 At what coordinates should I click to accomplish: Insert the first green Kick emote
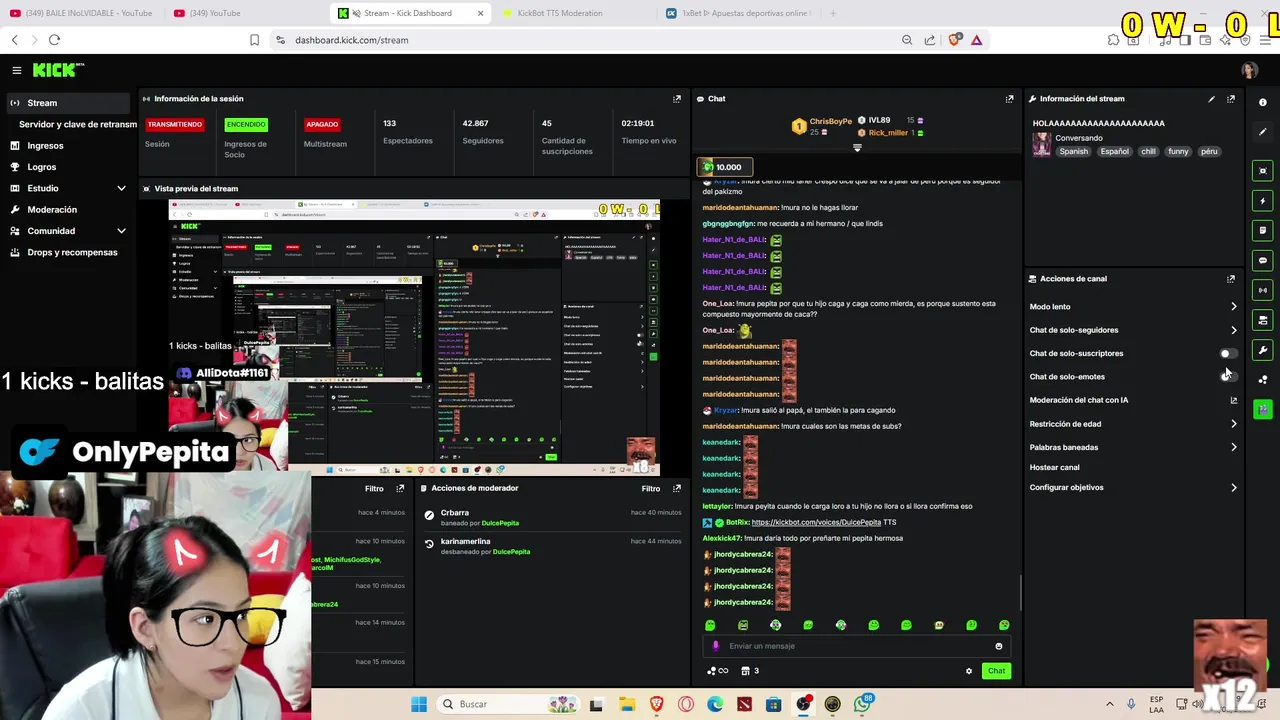(710, 625)
